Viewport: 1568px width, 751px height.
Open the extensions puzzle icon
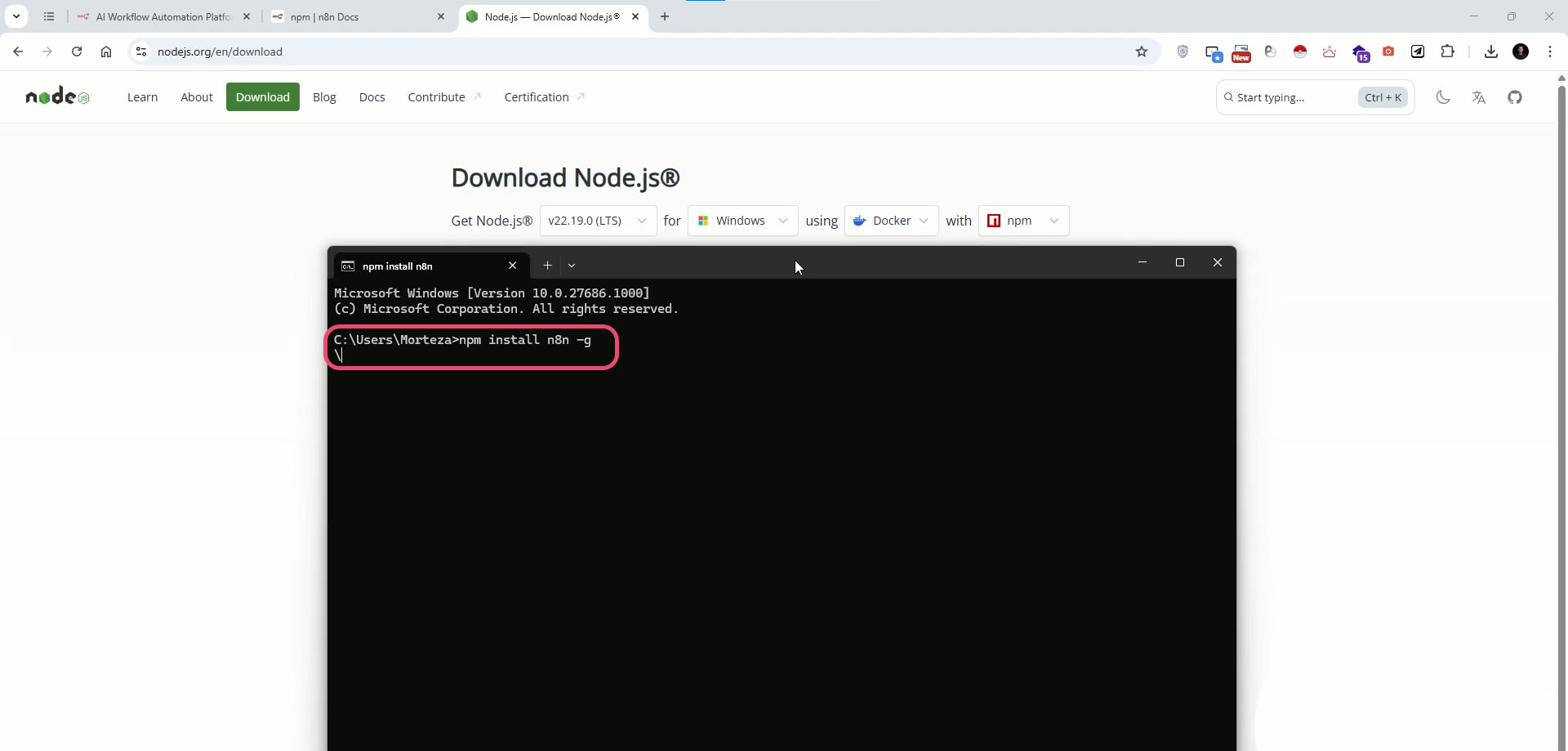click(x=1448, y=51)
